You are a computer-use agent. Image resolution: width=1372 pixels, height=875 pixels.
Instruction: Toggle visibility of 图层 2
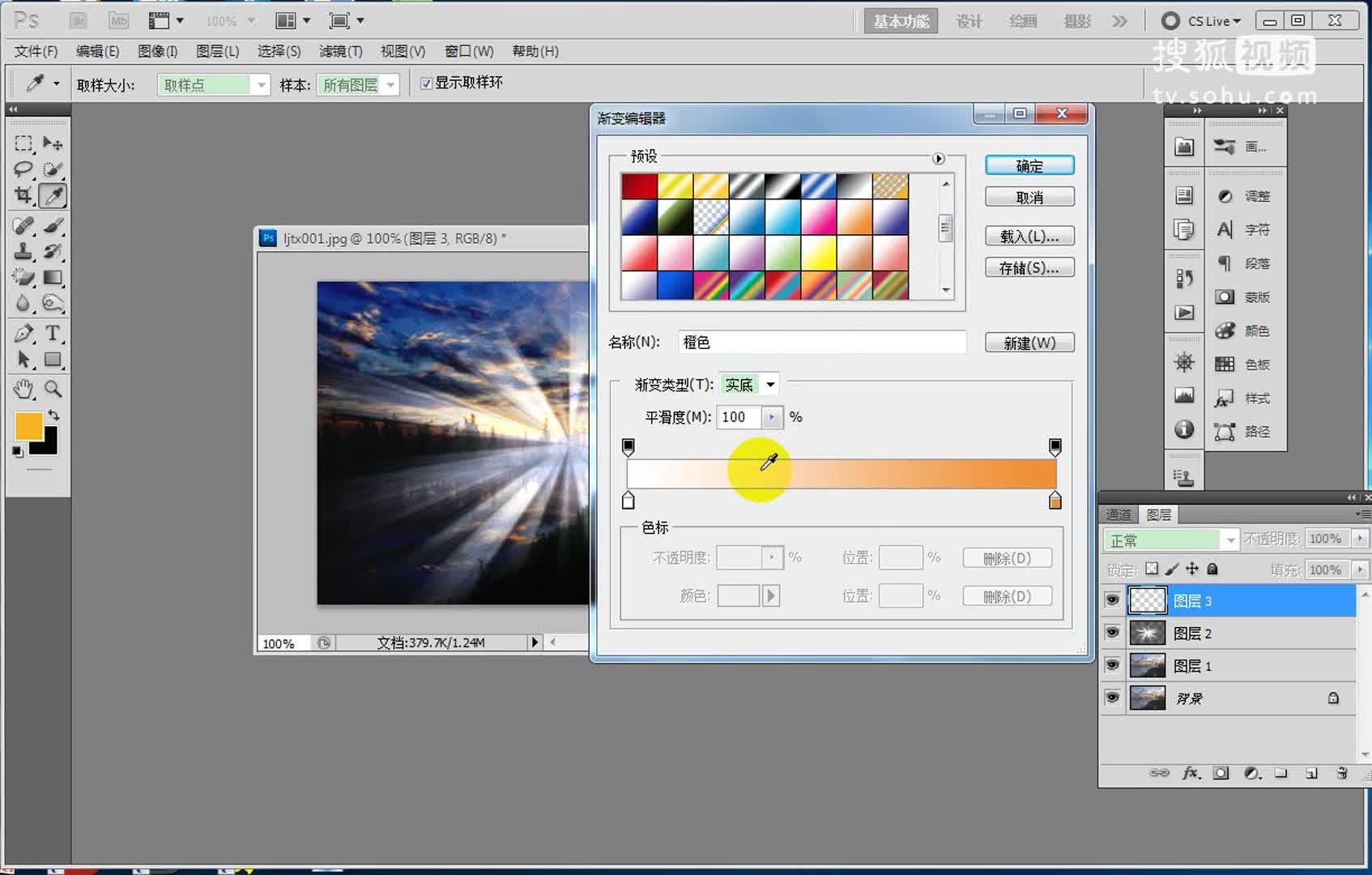[1112, 633]
